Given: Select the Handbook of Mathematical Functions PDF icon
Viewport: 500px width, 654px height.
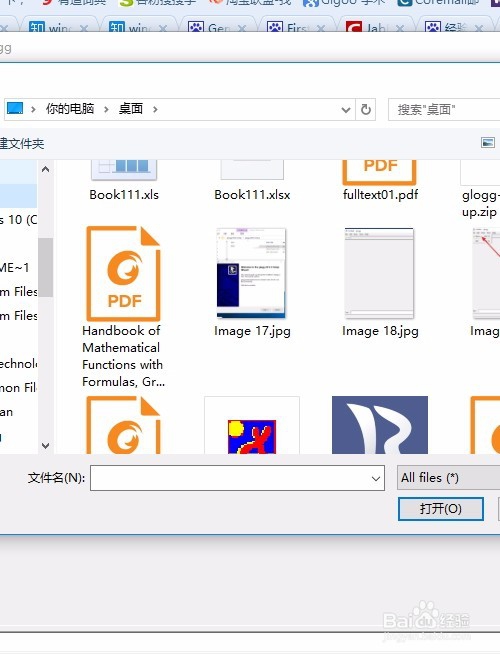Looking at the screenshot, I should tap(123, 274).
